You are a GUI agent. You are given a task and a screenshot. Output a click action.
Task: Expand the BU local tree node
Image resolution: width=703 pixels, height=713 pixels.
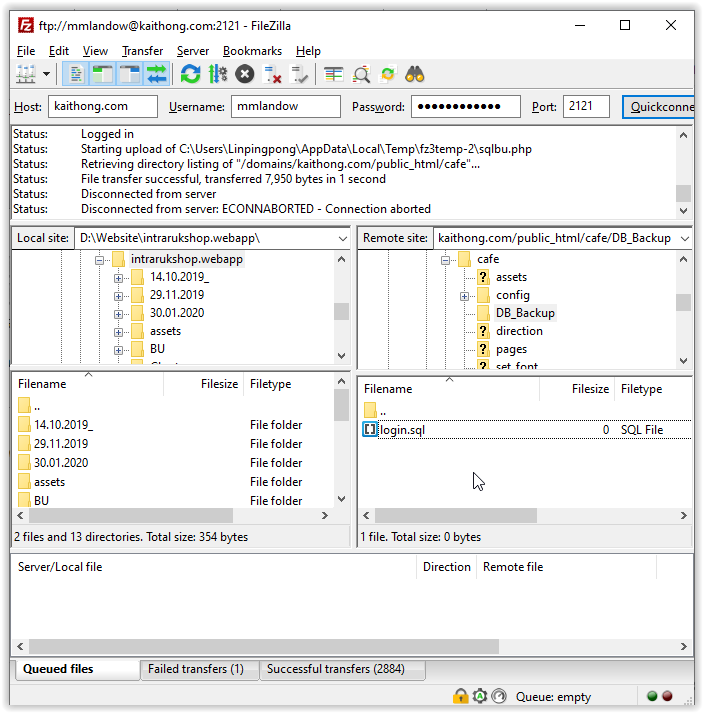pos(118,350)
